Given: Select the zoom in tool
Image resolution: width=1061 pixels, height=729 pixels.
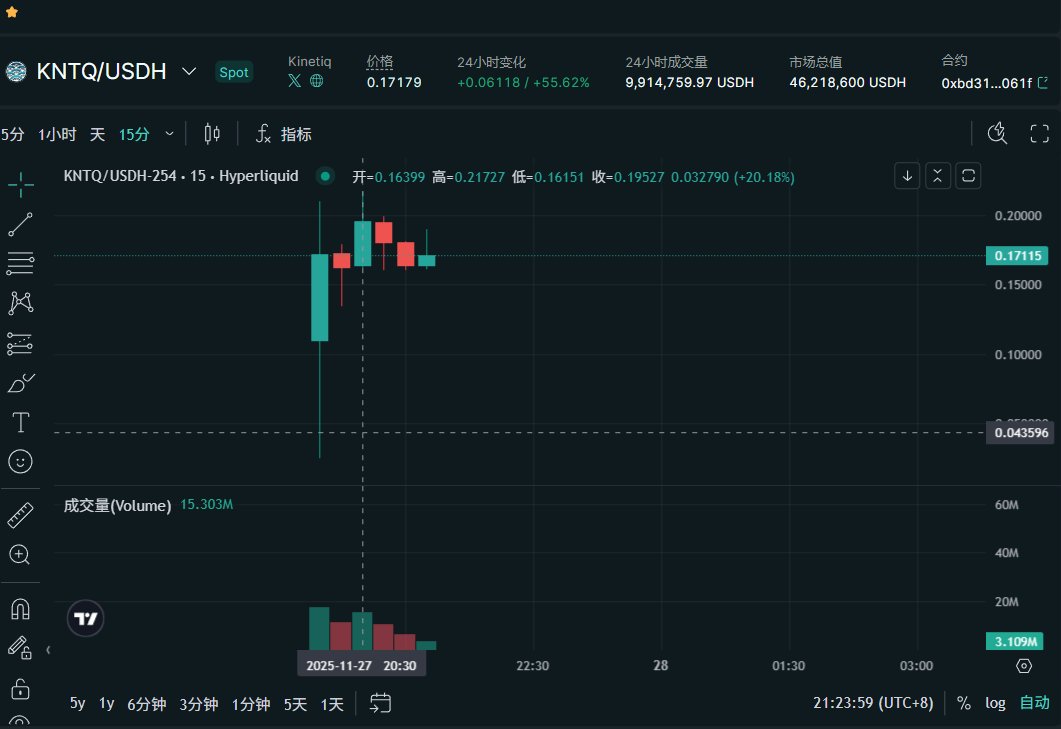Looking at the screenshot, I should (20, 555).
